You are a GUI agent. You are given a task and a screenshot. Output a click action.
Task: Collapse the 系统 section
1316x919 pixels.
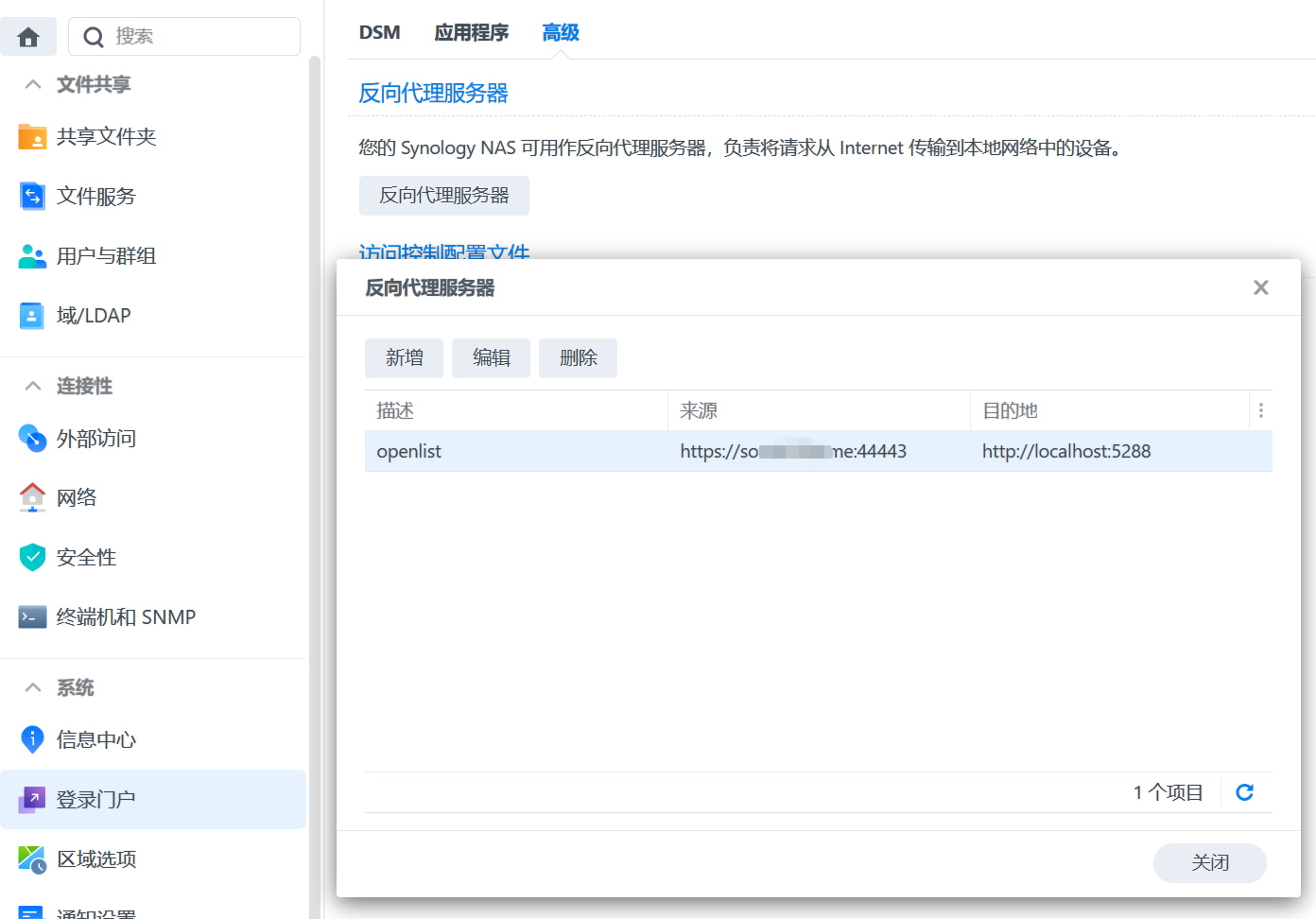(33, 687)
